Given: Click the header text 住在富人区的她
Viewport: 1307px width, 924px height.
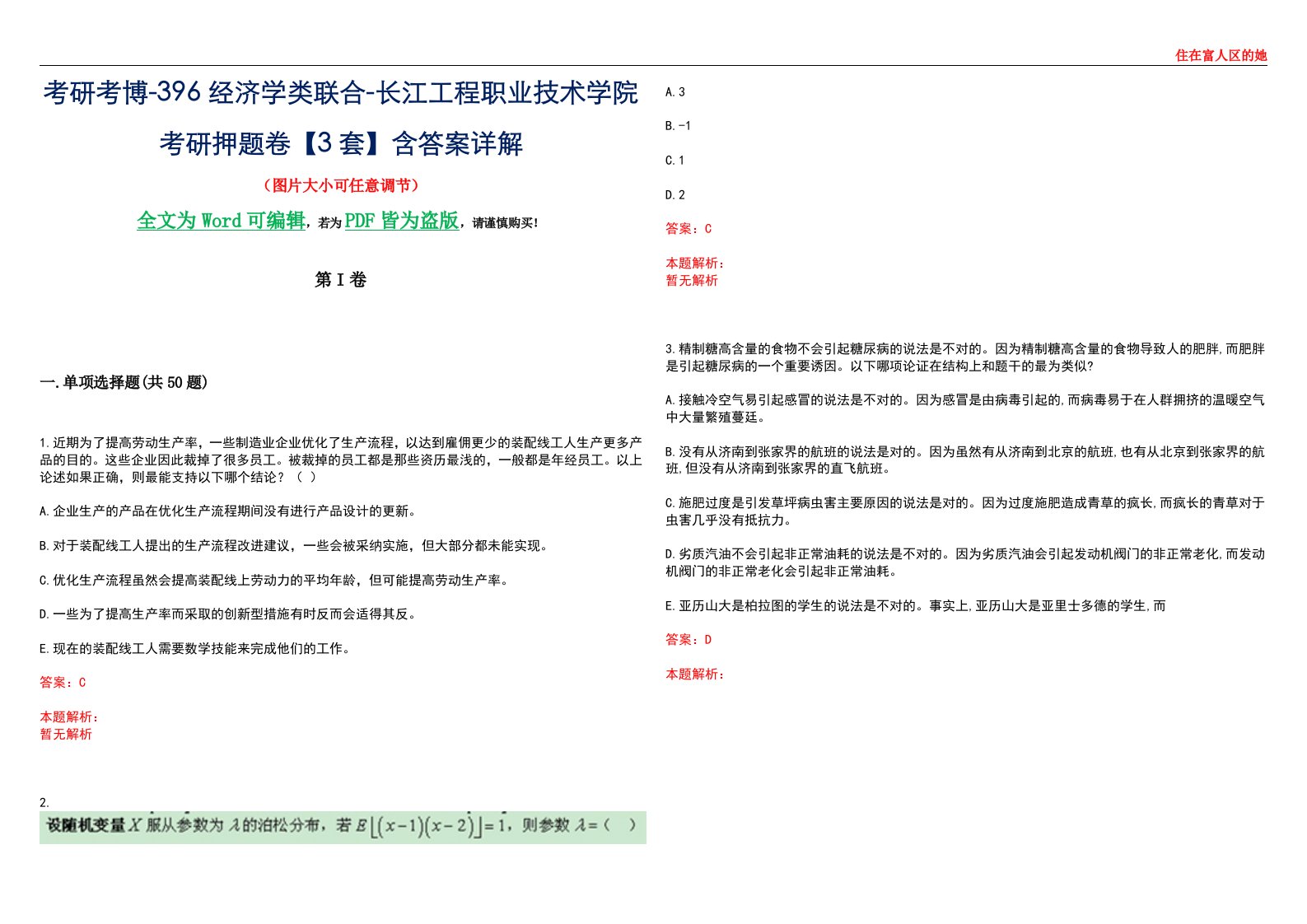Looking at the screenshot, I should point(1221,55).
